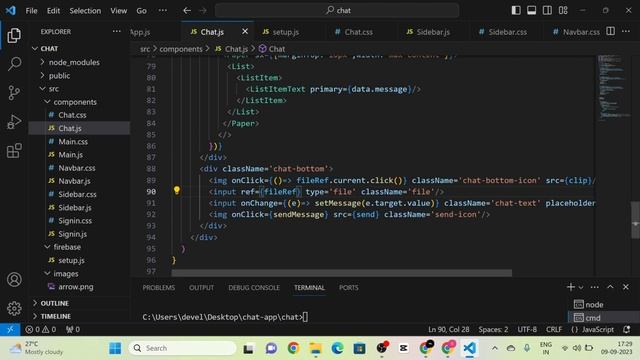Open the Accounts menu icon
This screenshot has width=640, height=360.
pos(14,280)
